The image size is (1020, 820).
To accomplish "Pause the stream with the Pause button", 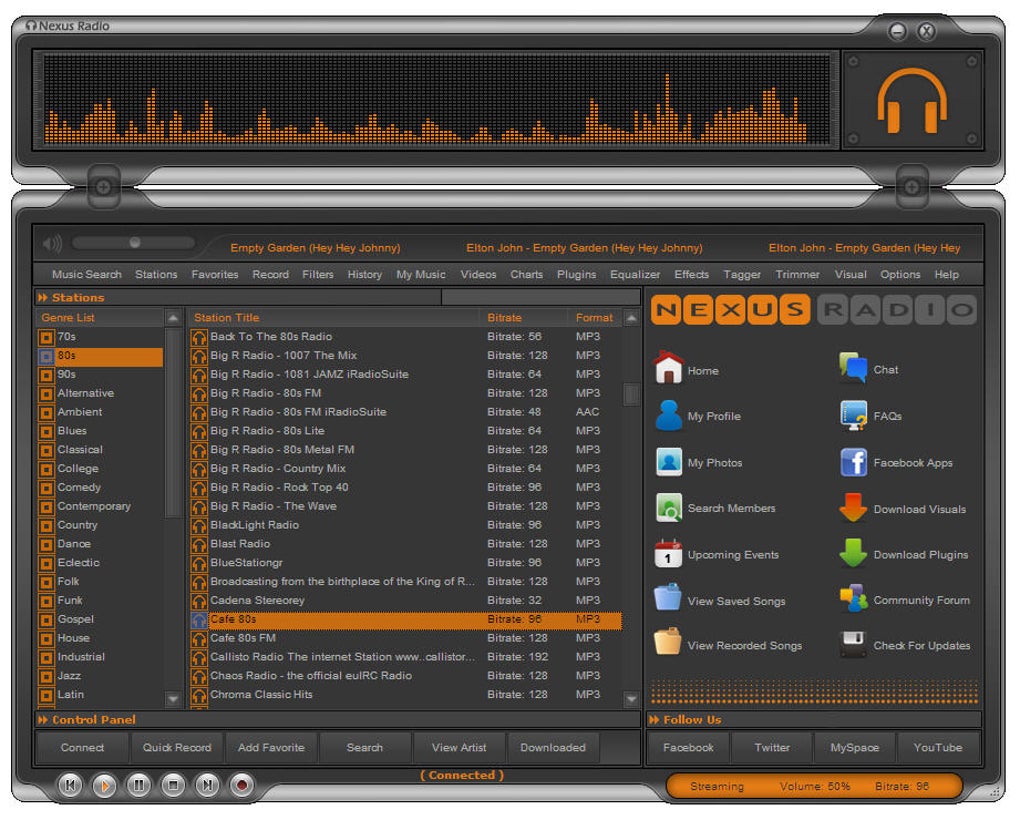I will coord(139,785).
